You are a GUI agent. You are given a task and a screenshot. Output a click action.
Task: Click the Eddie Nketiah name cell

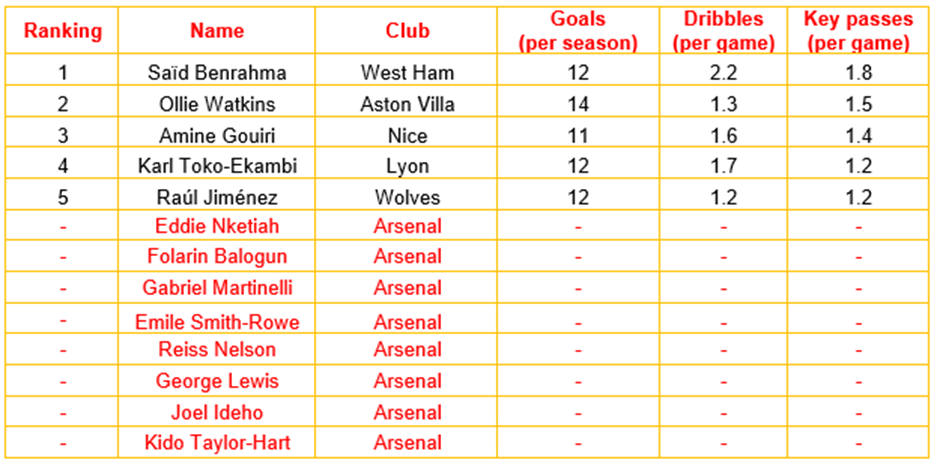pyautogui.click(x=217, y=227)
